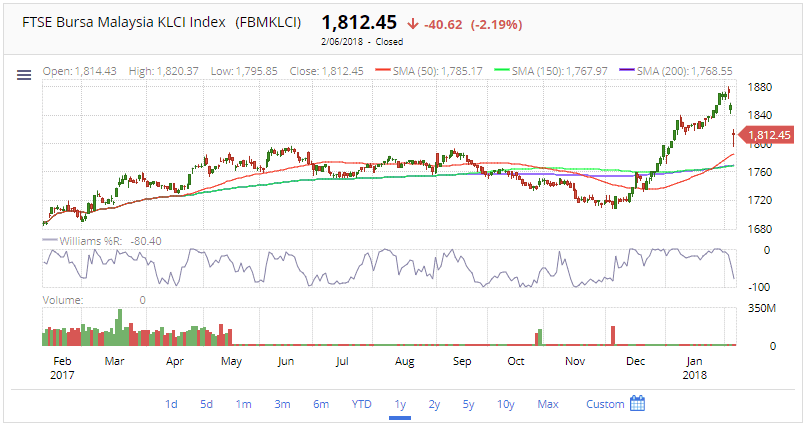Switch to the 3m range
Image resolution: width=807 pixels, height=428 pixels.
282,404
